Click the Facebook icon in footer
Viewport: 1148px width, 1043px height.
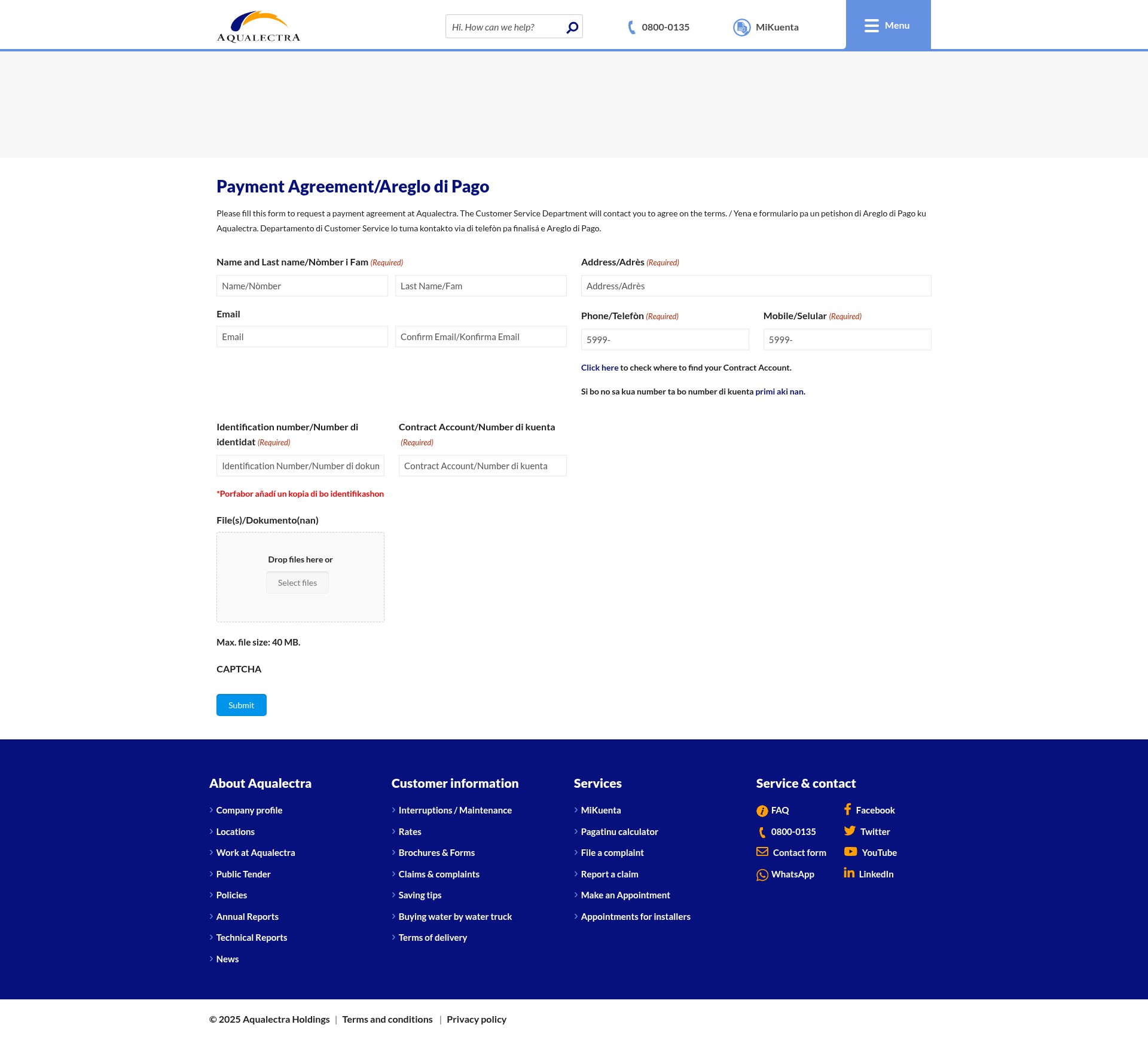(848, 809)
